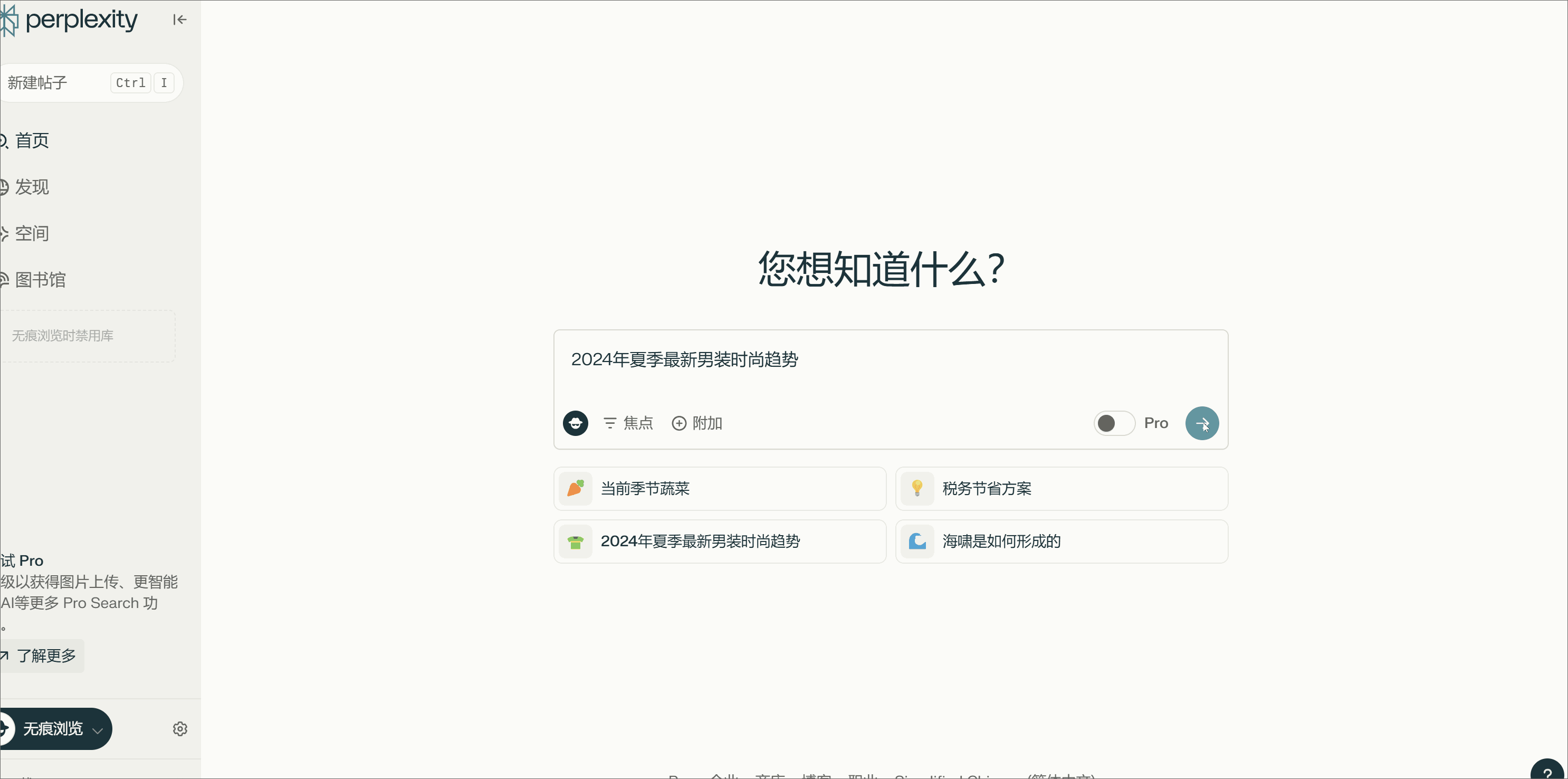Click the carrot icon for seasonal vegetables
The height and width of the screenshot is (779, 1568).
coord(575,489)
